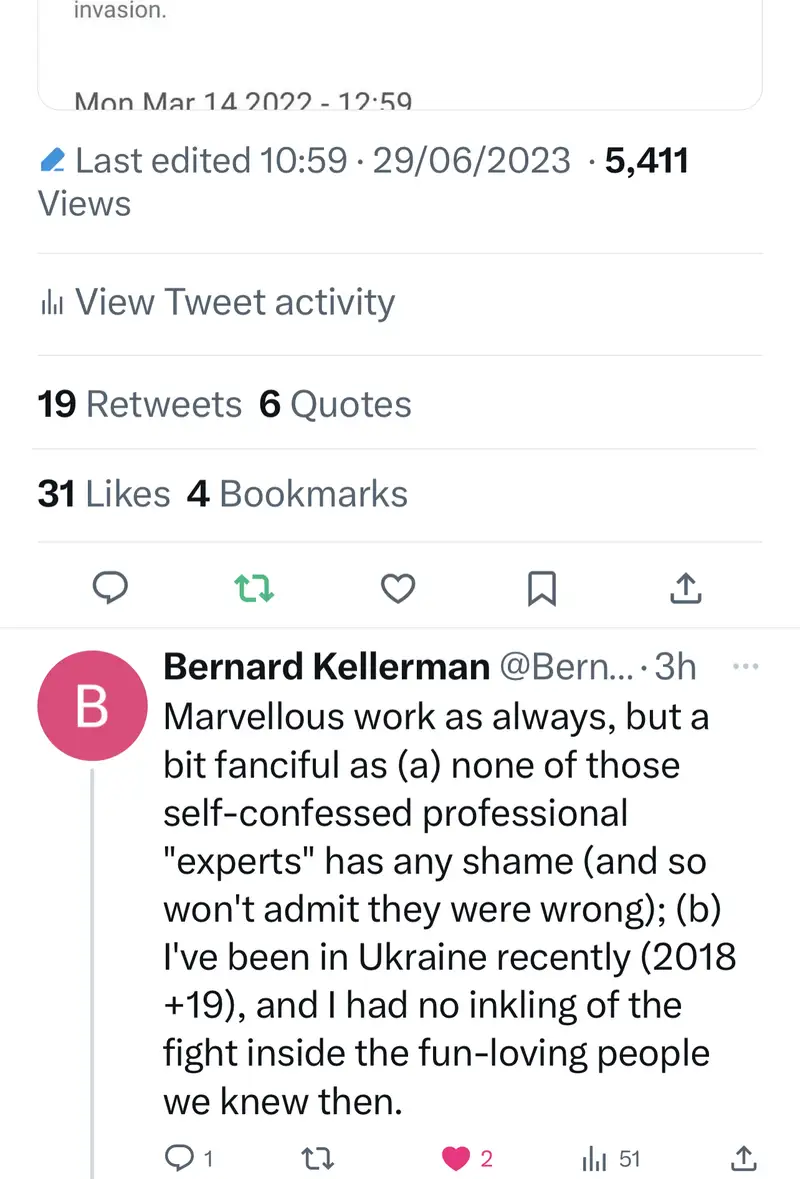Viewport: 800px width, 1179px height.
Task: Bookmark the main tweet
Action: pyautogui.click(x=541, y=590)
